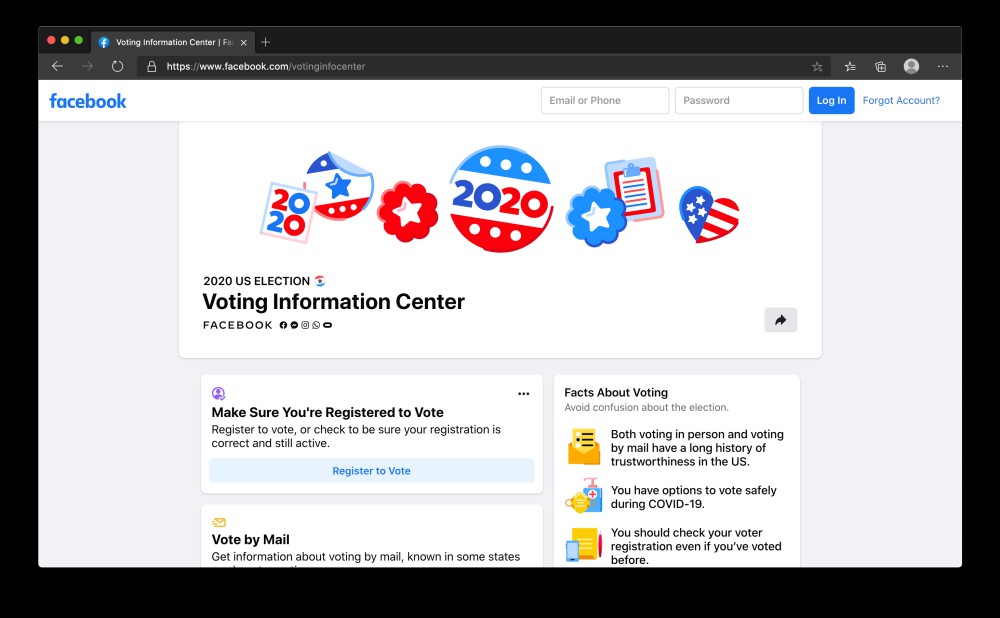This screenshot has height=618, width=1000.
Task: Open the browser Collections icon
Action: 881,66
